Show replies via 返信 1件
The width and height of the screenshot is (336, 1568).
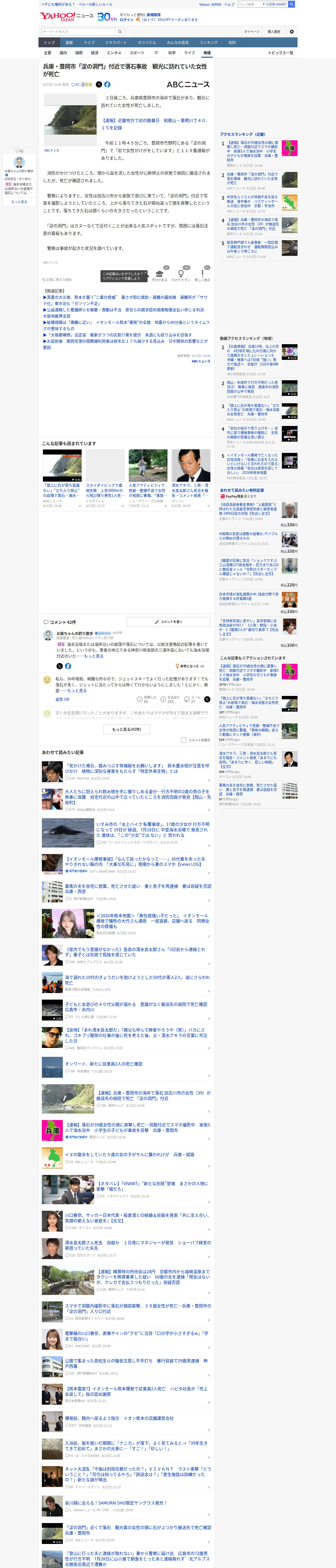(62, 699)
